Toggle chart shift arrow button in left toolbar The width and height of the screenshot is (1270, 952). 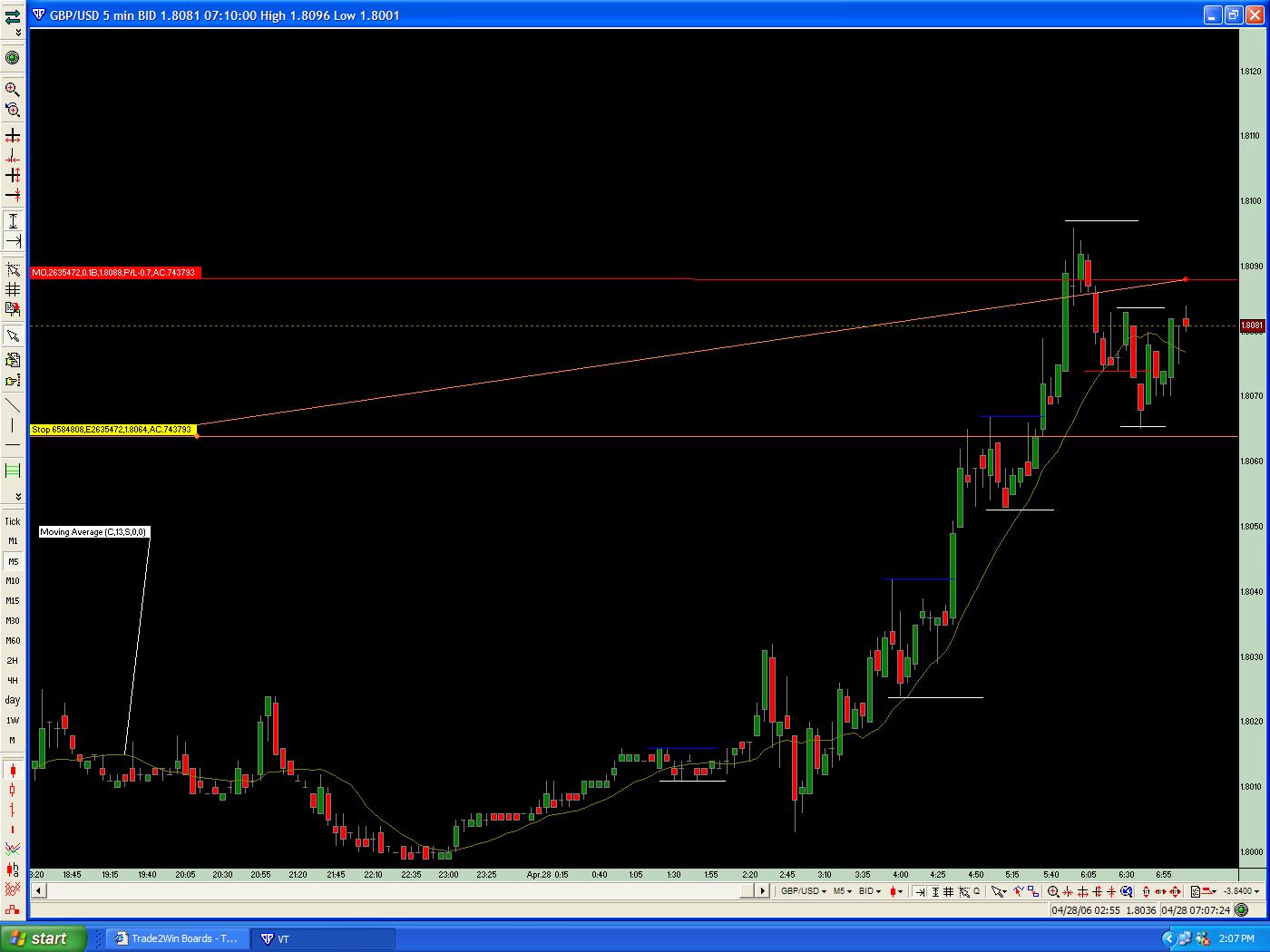[13, 240]
